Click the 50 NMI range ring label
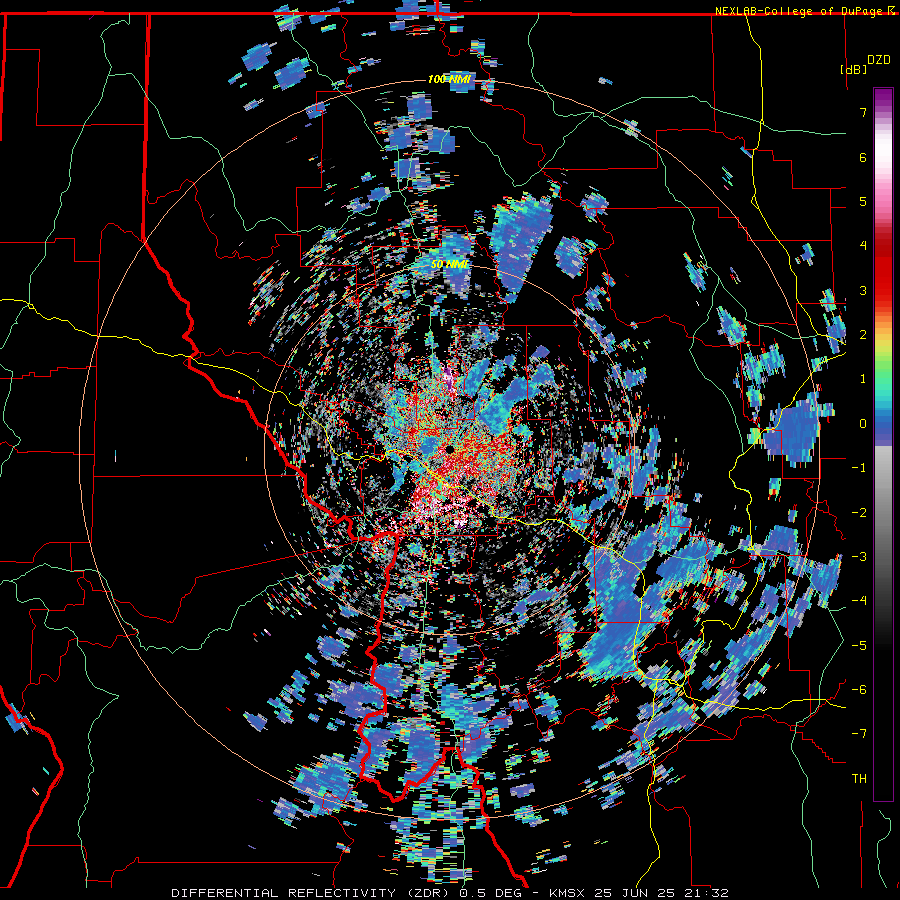This screenshot has width=900, height=900. coord(449,265)
